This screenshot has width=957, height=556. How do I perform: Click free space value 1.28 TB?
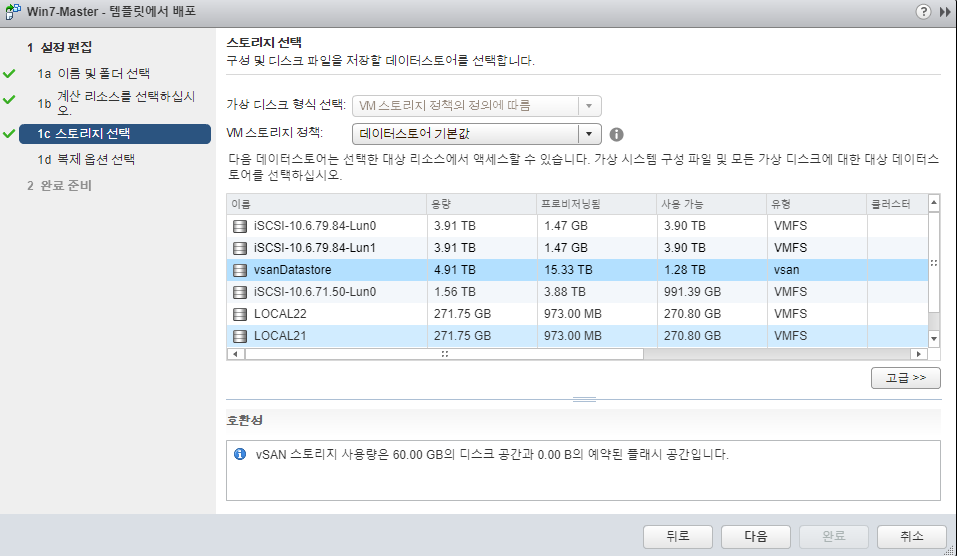tap(685, 270)
